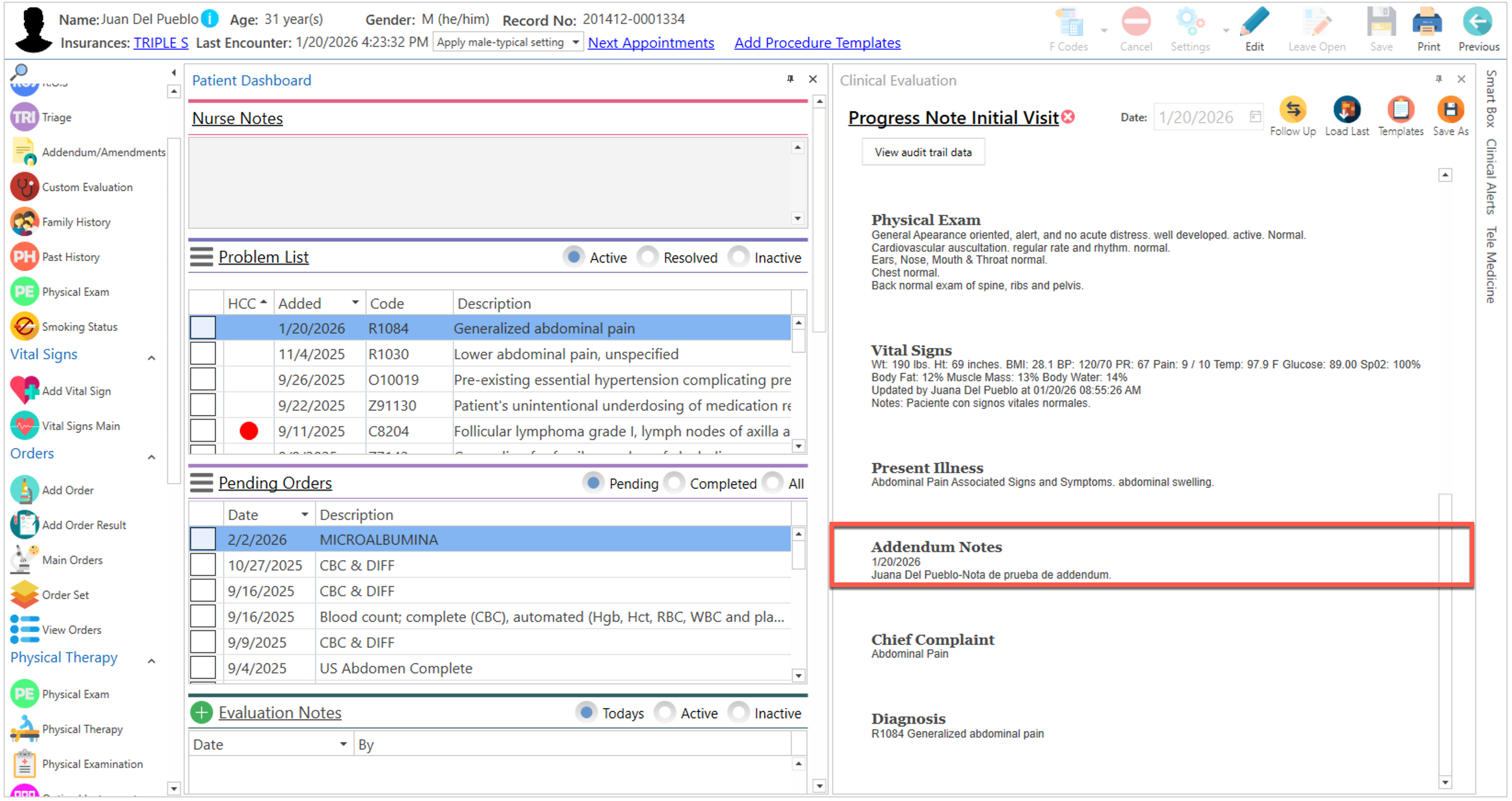
Task: Collapse the Orders sidebar section
Action: tap(152, 457)
